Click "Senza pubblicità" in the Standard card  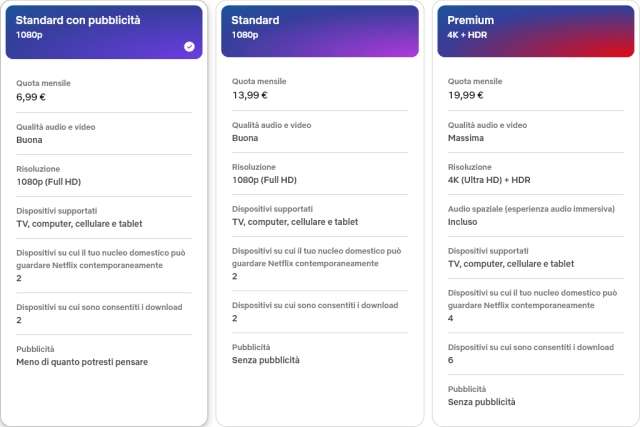coord(265,360)
